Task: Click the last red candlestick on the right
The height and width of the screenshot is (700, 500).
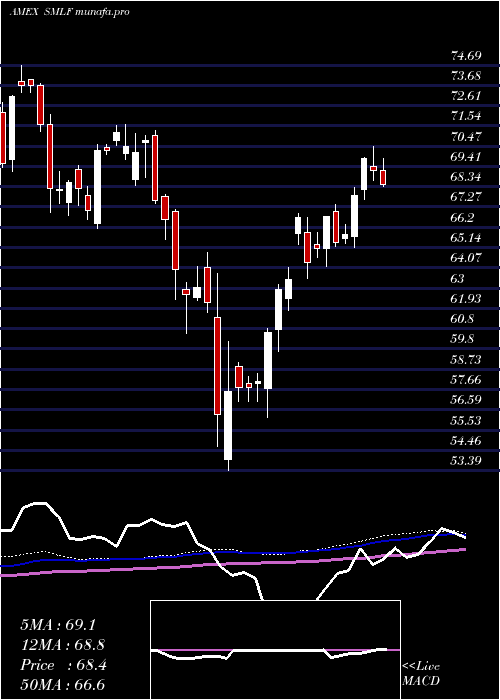Action: coord(383,177)
